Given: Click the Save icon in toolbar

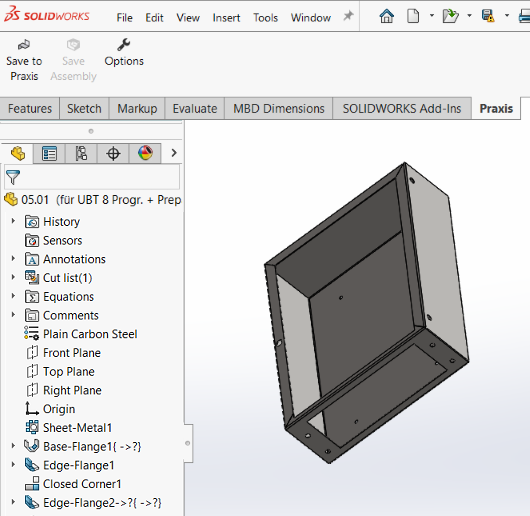Looking at the screenshot, I should [x=488, y=16].
